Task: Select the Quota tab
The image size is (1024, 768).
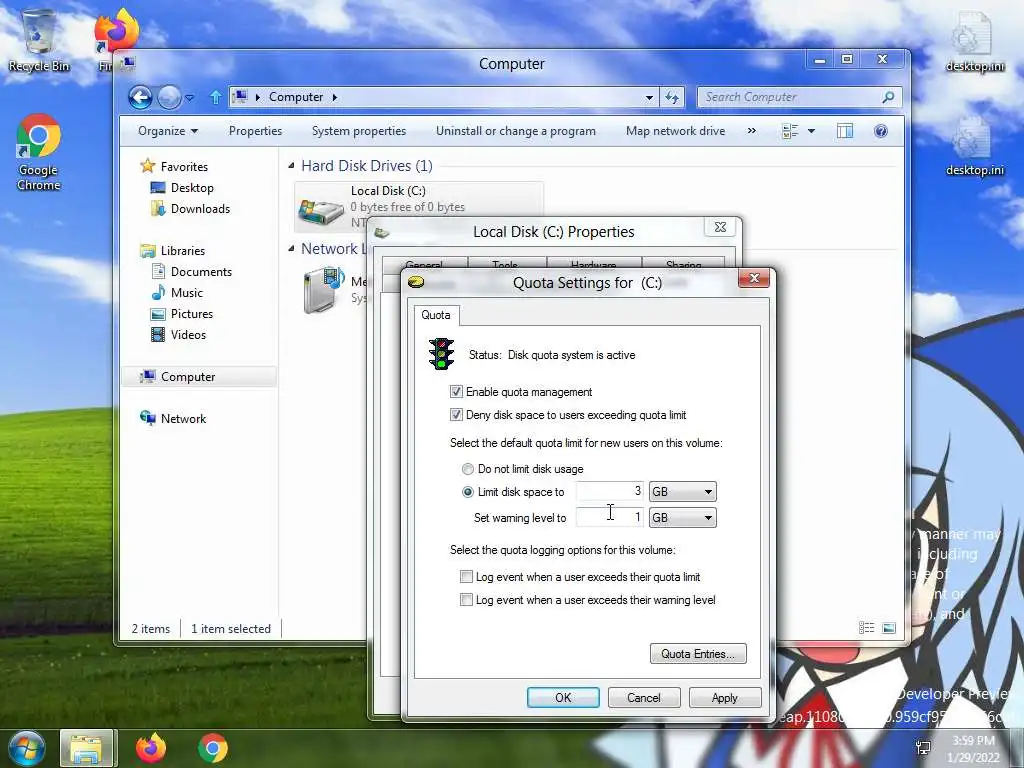Action: pyautogui.click(x=436, y=315)
